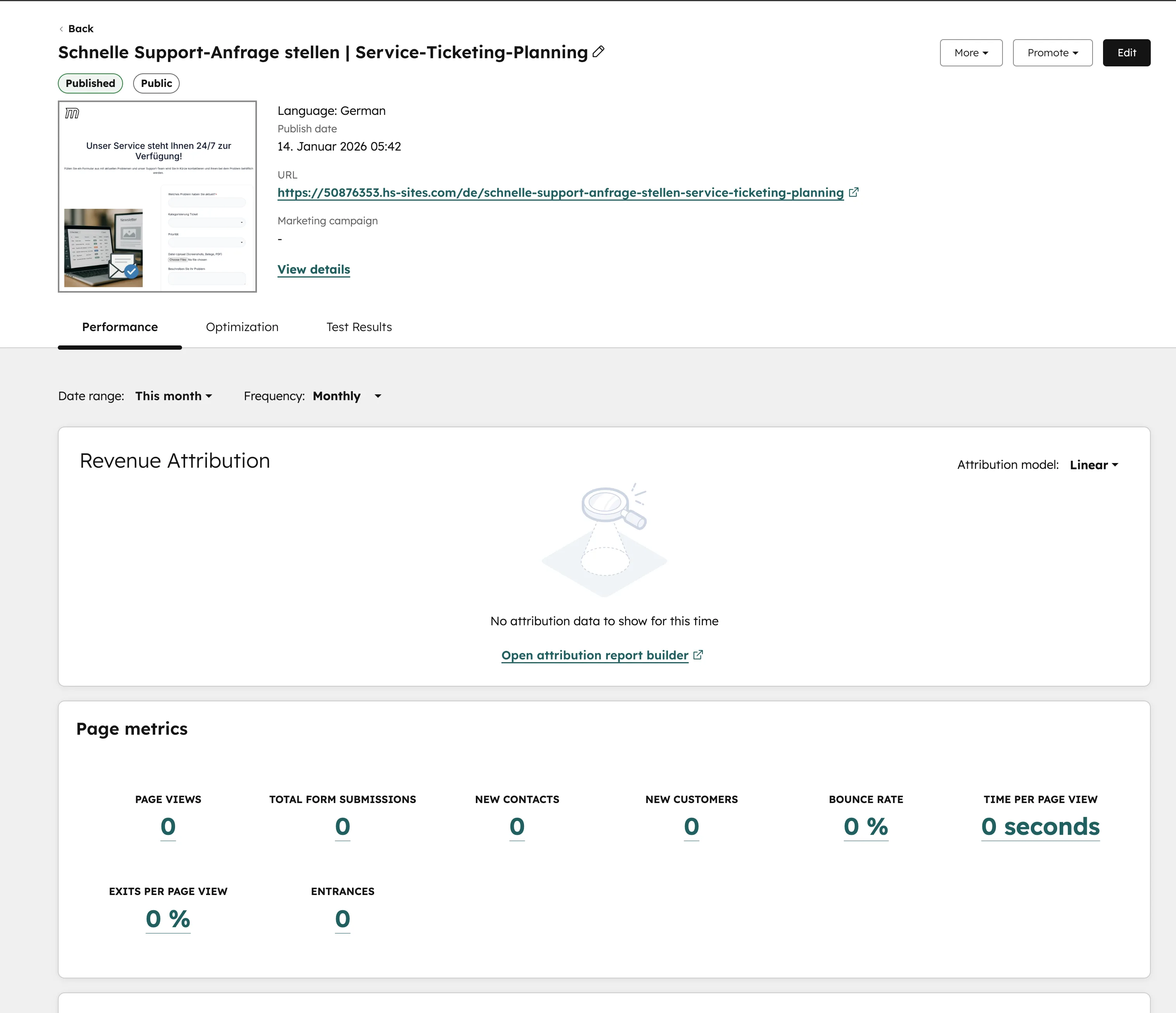
Task: Open the View details link
Action: (x=313, y=269)
